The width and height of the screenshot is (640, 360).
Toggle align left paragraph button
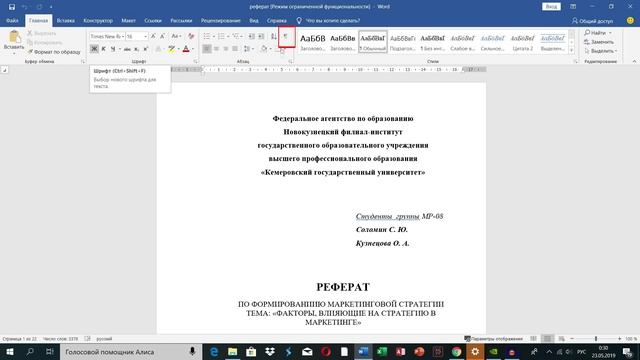coord(207,49)
